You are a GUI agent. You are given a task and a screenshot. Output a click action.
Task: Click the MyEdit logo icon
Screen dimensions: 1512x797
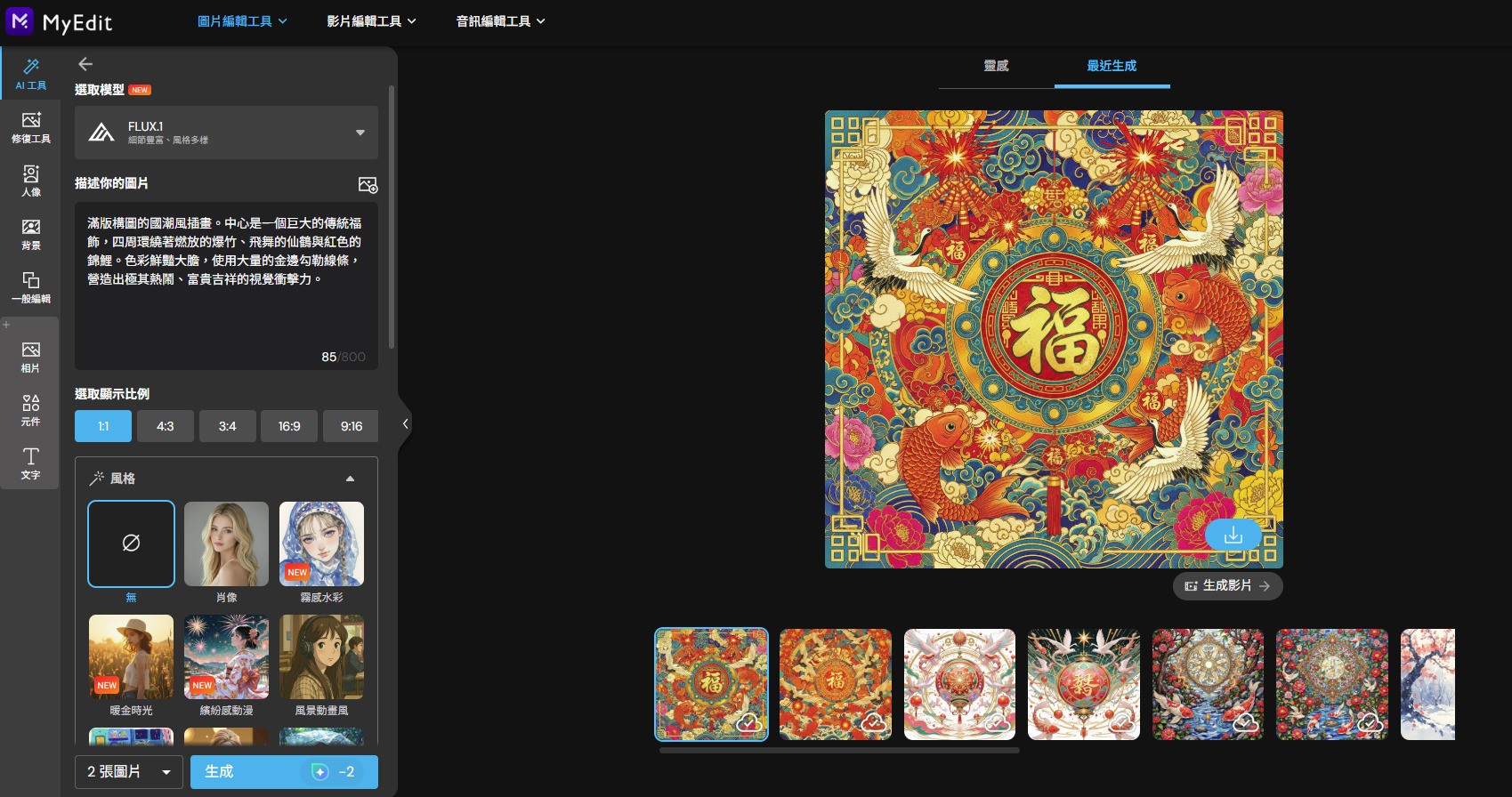pyautogui.click(x=20, y=20)
